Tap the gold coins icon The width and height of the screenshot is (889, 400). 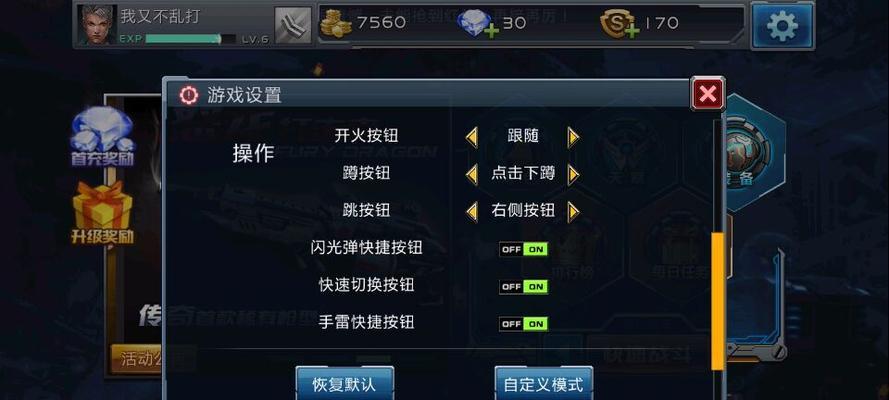coord(336,24)
